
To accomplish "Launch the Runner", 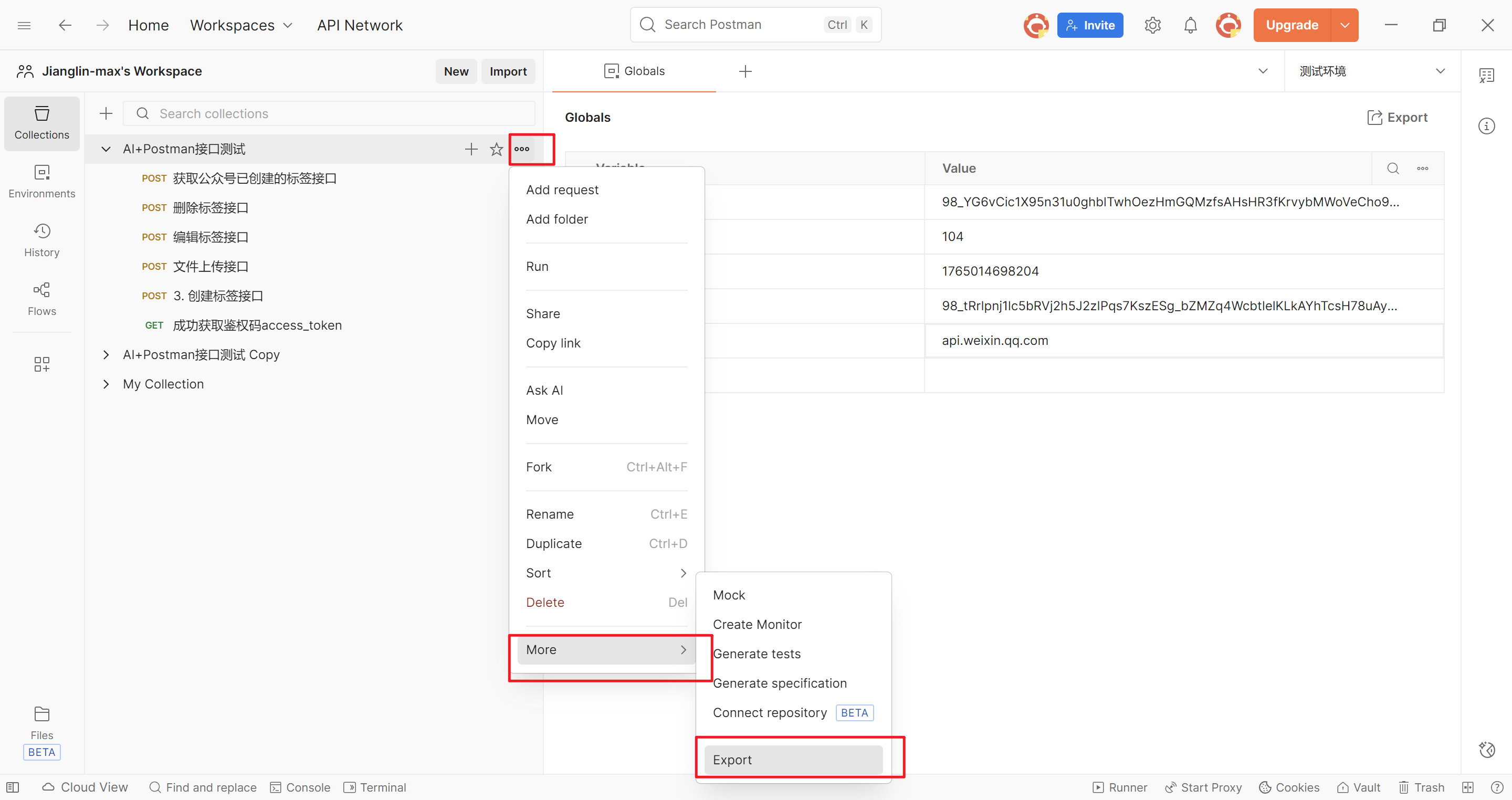I will click(1120, 788).
